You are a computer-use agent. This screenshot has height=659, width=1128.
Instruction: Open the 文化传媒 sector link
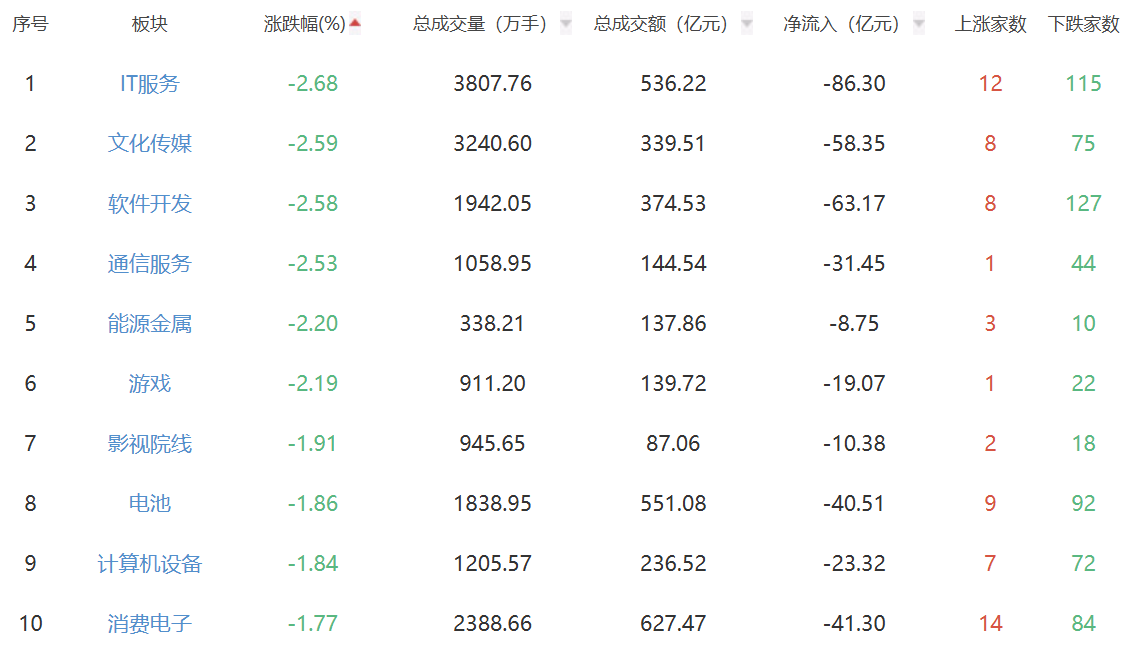pyautogui.click(x=150, y=144)
